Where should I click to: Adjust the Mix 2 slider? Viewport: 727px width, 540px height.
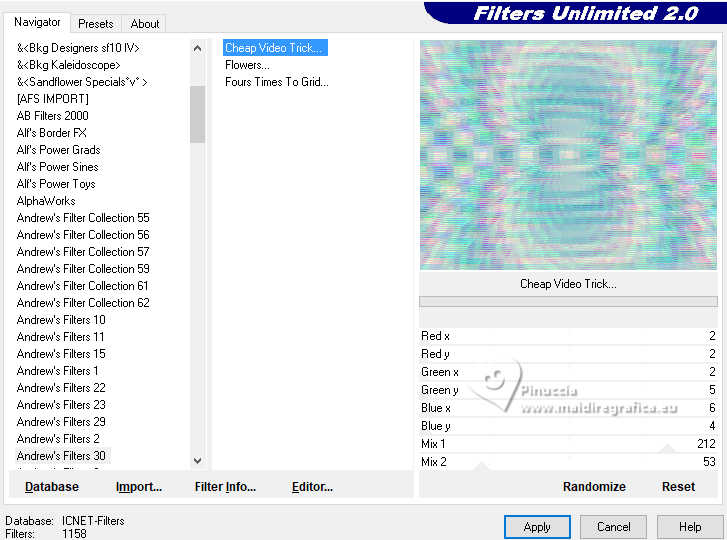(x=568, y=462)
